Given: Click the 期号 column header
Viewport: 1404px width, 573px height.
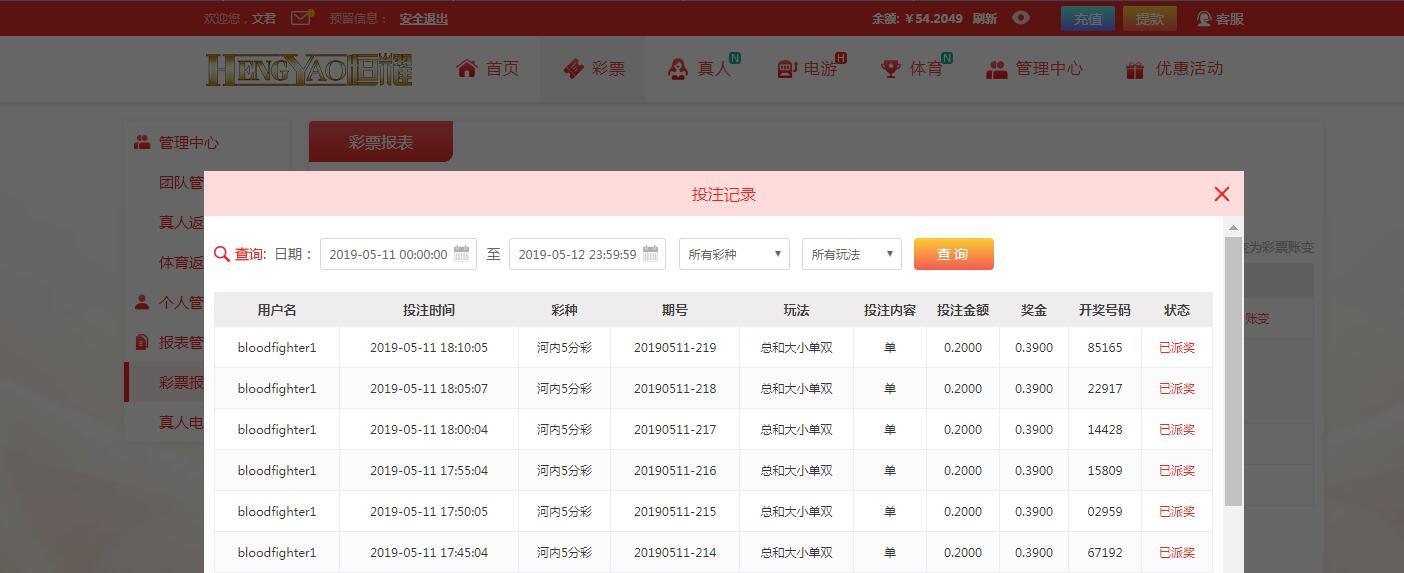Looking at the screenshot, I should pyautogui.click(x=675, y=310).
